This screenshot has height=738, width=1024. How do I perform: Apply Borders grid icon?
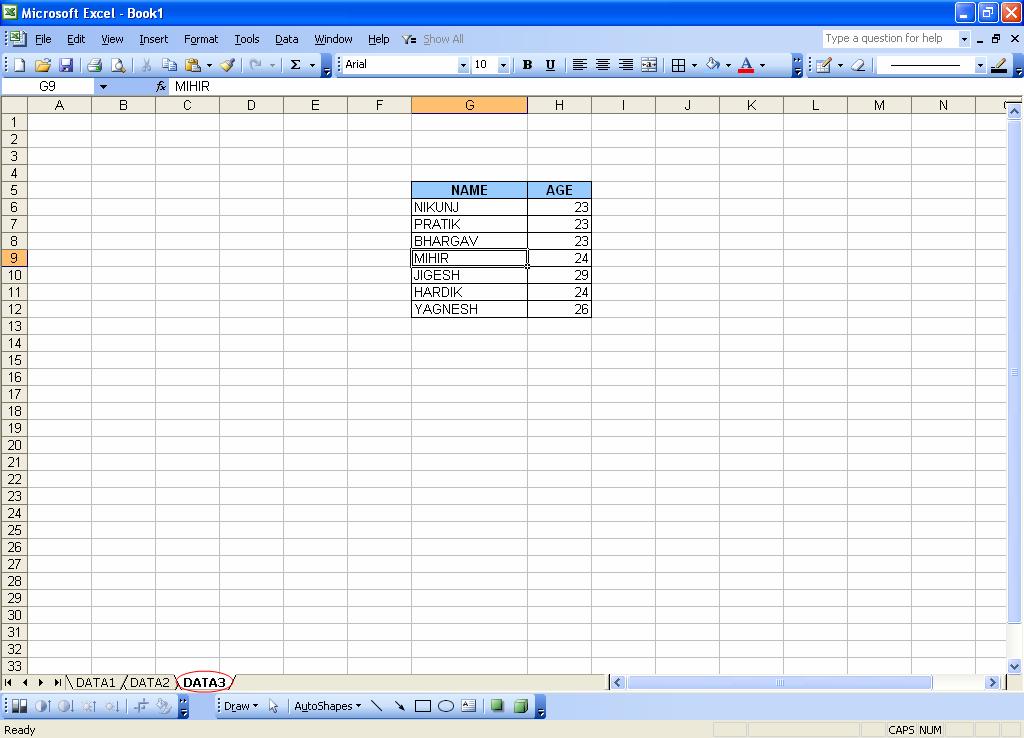[x=679, y=65]
